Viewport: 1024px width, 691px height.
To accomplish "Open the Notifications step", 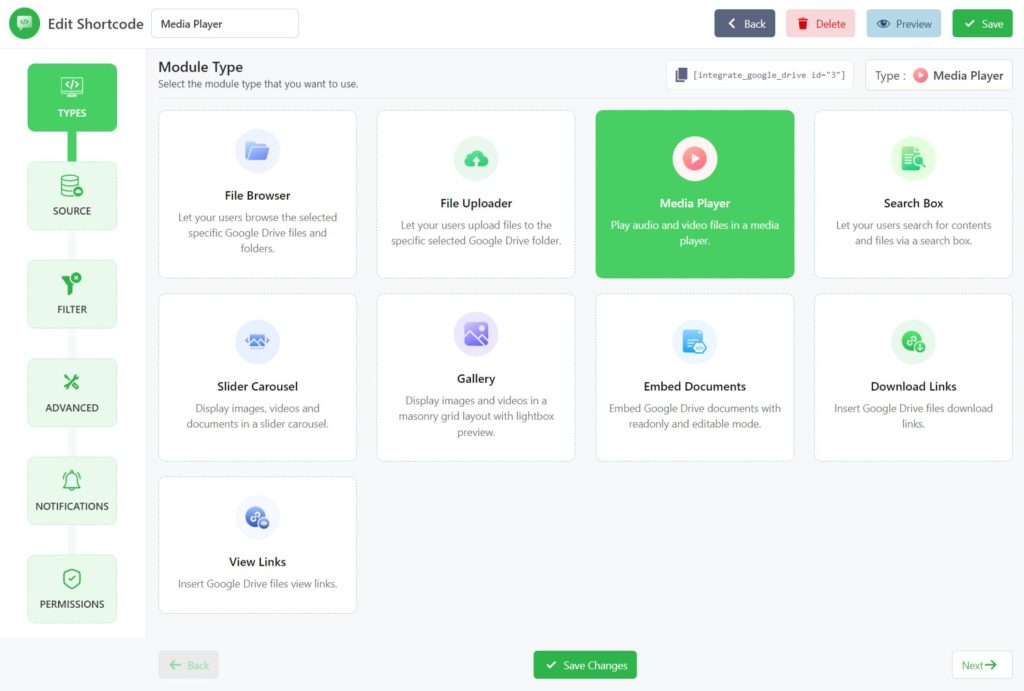I will click(x=72, y=490).
